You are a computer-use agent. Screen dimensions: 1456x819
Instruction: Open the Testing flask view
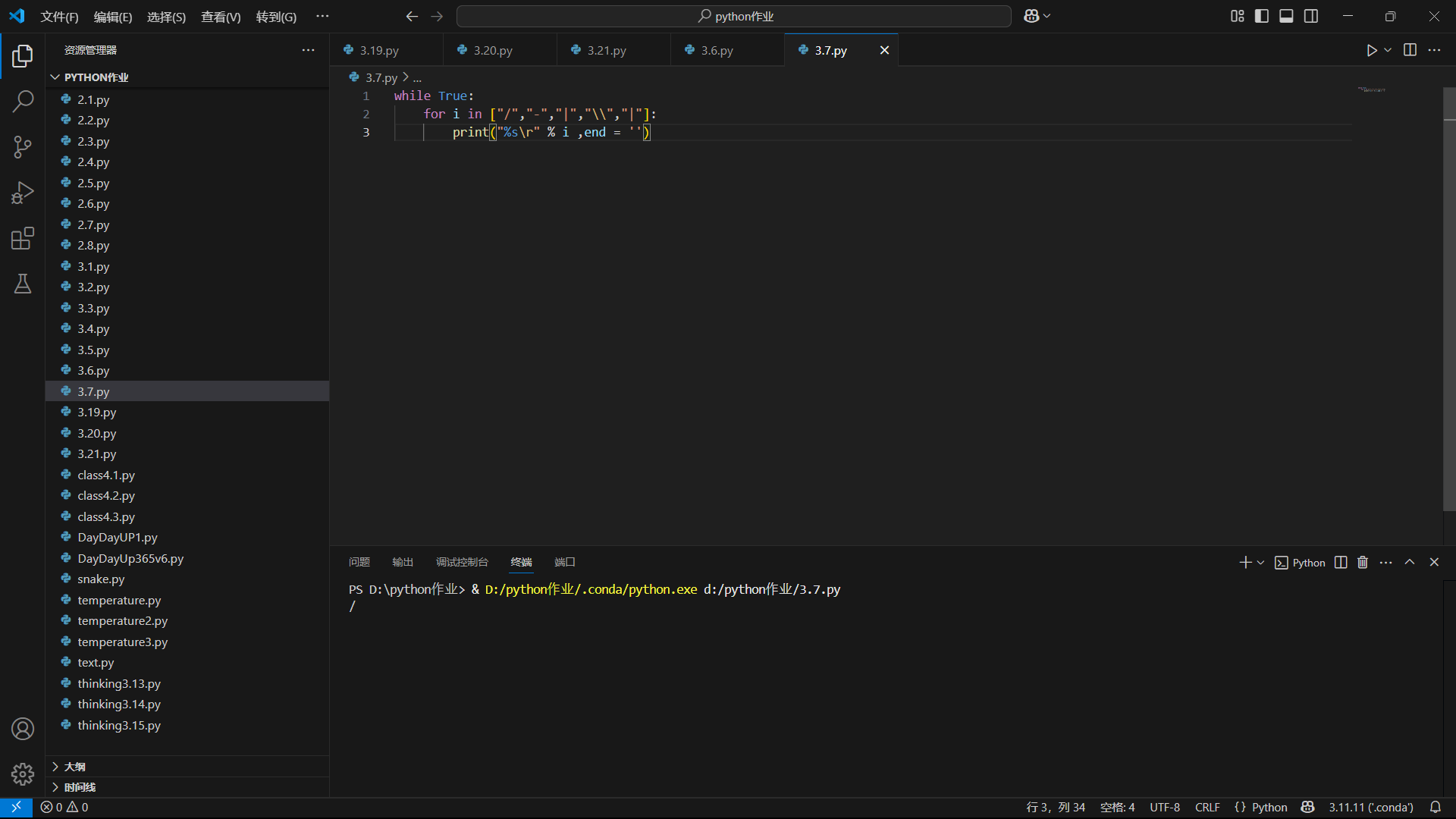[x=23, y=284]
